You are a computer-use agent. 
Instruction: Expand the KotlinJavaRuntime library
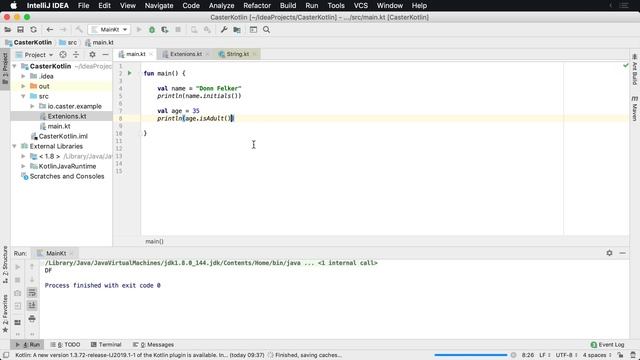click(x=23, y=166)
